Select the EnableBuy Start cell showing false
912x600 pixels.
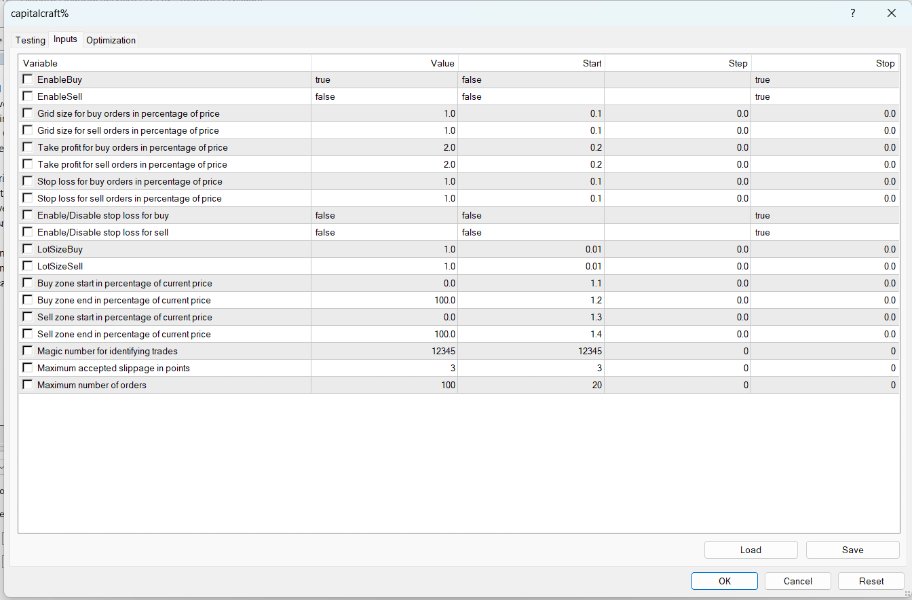coord(531,80)
